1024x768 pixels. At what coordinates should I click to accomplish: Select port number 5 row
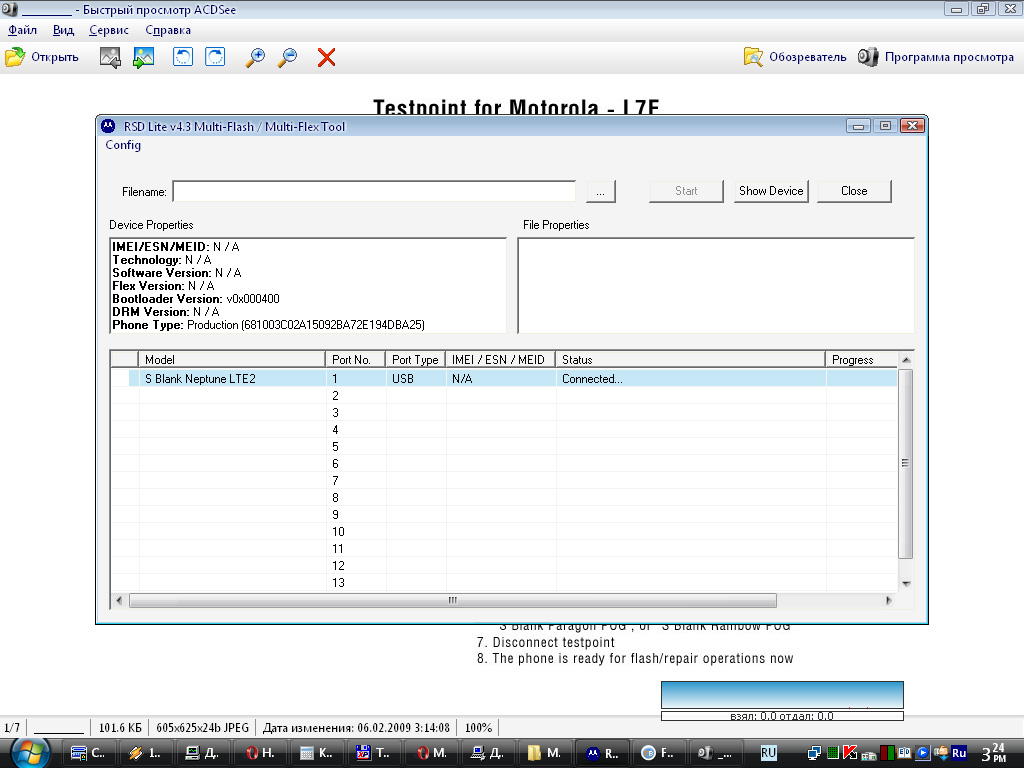[x=504, y=447]
